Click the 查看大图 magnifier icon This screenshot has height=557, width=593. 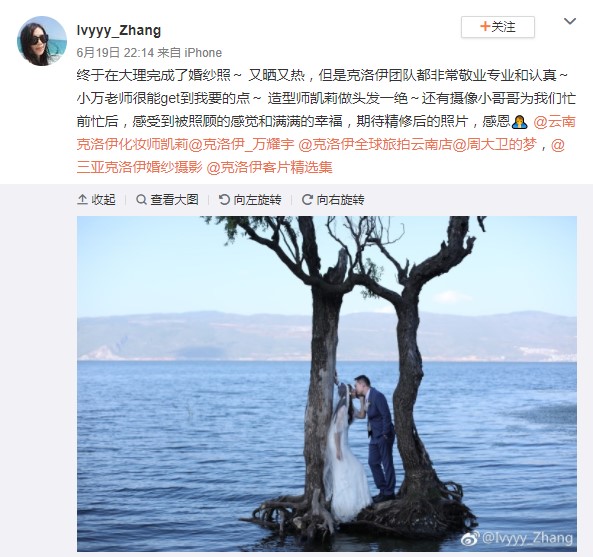[x=141, y=199]
